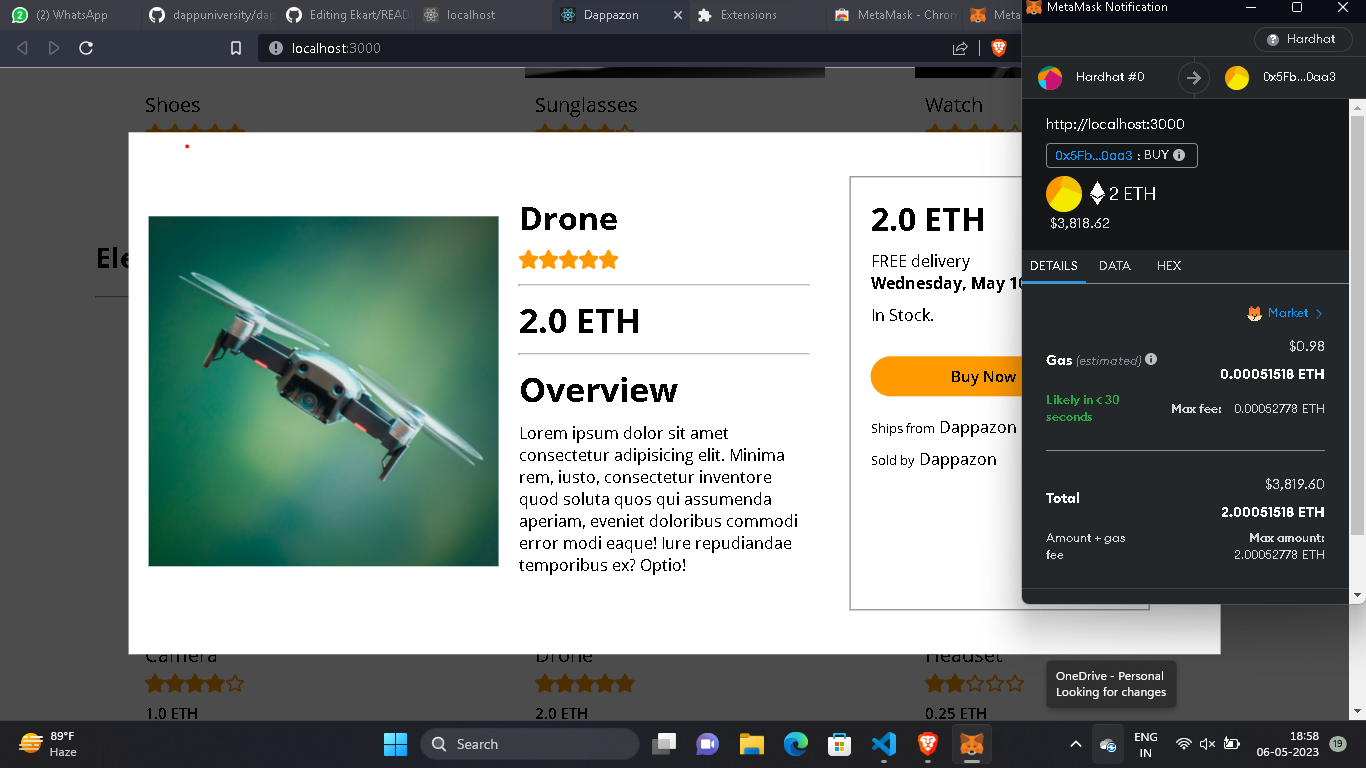Click the bookmark icon in the address bar
Viewport: 1366px width, 768px height.
pos(236,47)
